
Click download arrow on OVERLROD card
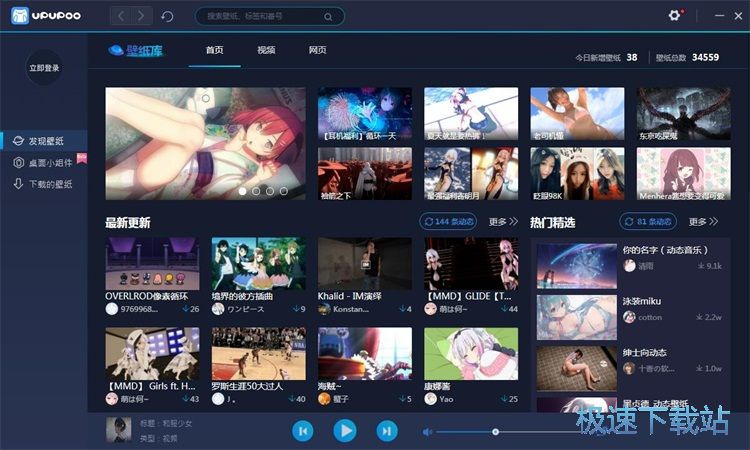(186, 309)
